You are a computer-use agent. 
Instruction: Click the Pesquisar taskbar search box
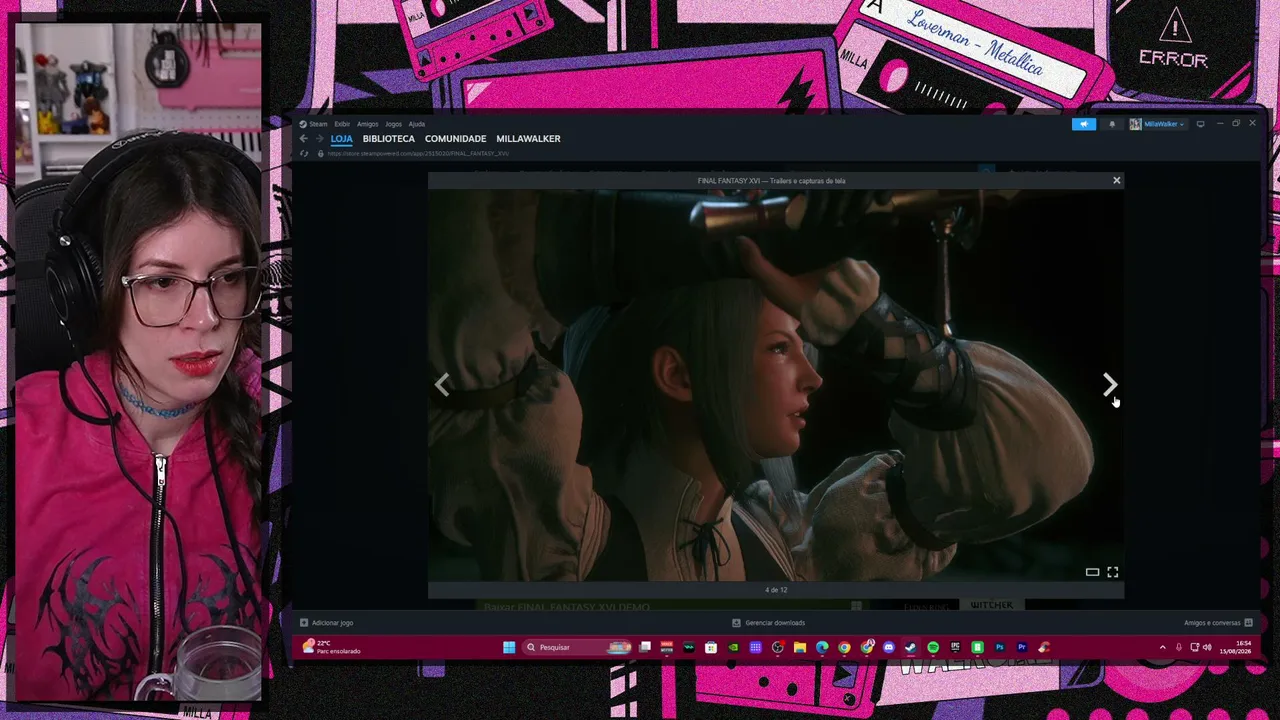tap(577, 647)
